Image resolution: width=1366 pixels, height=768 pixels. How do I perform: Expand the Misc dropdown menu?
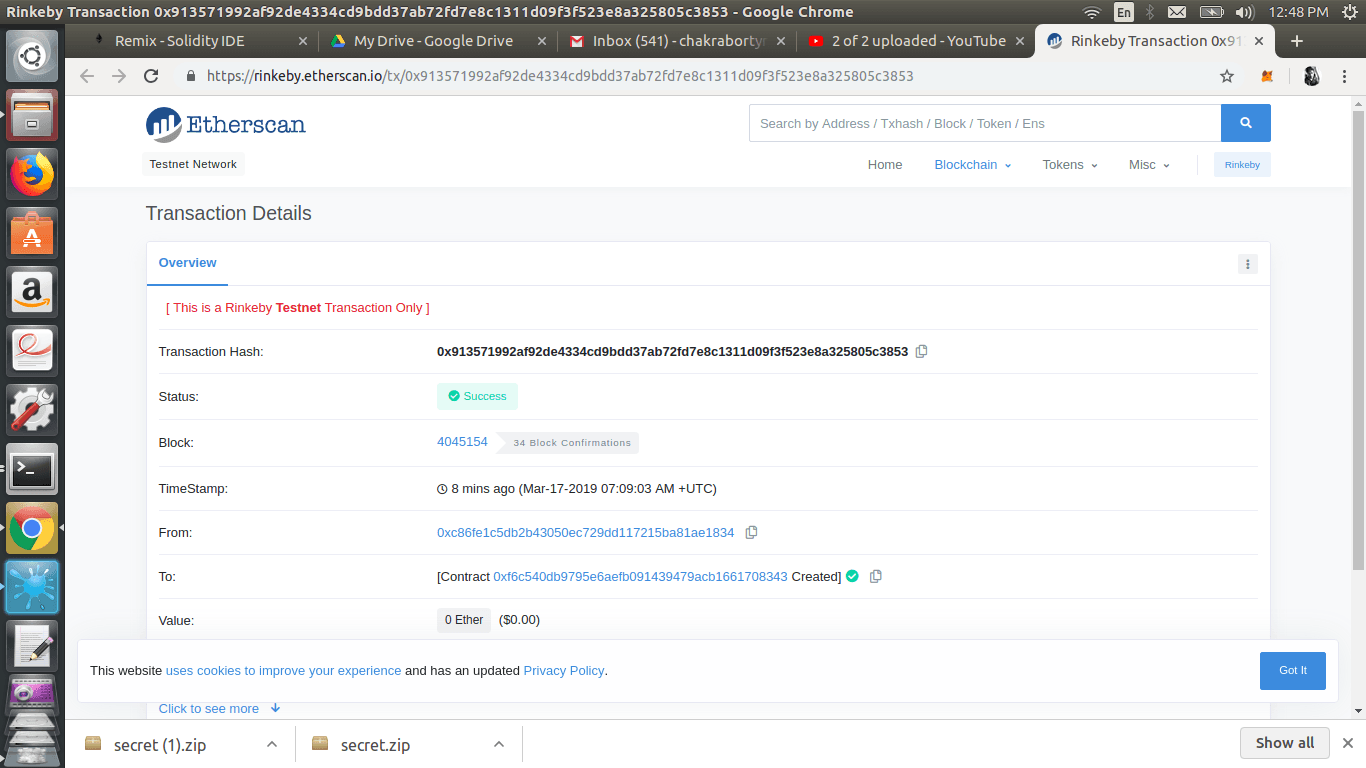[x=1149, y=165]
